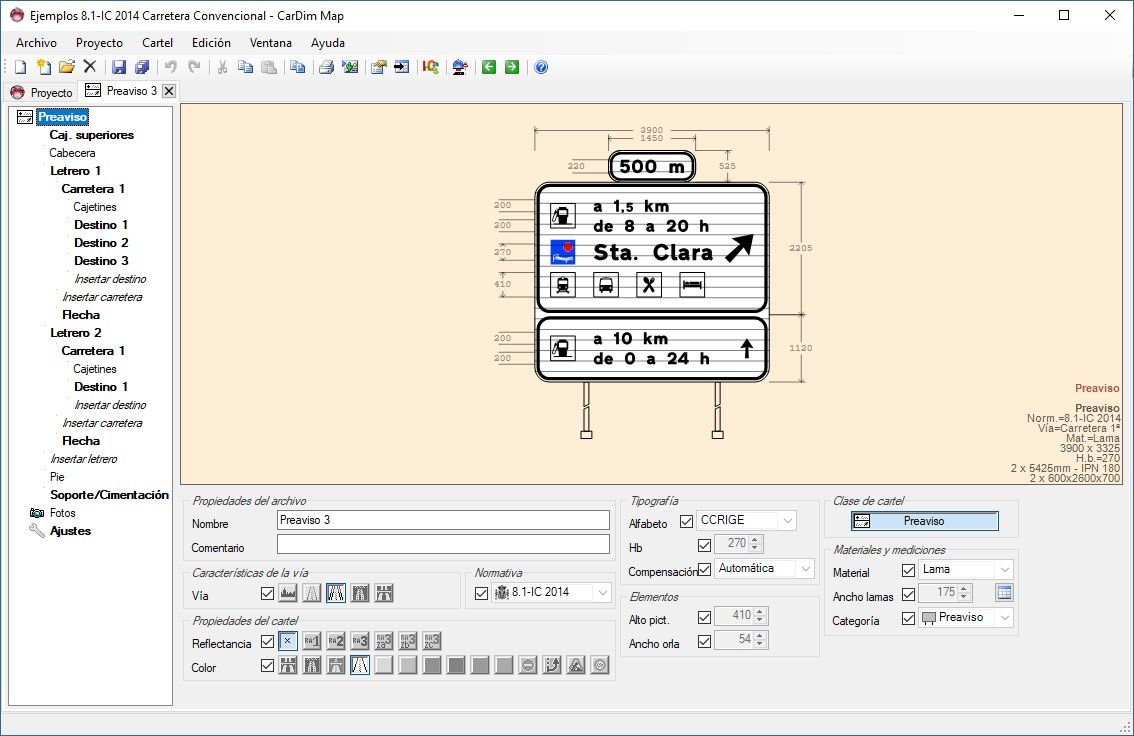Click the print icon in the toolbar
The width and height of the screenshot is (1134, 736).
click(326, 67)
